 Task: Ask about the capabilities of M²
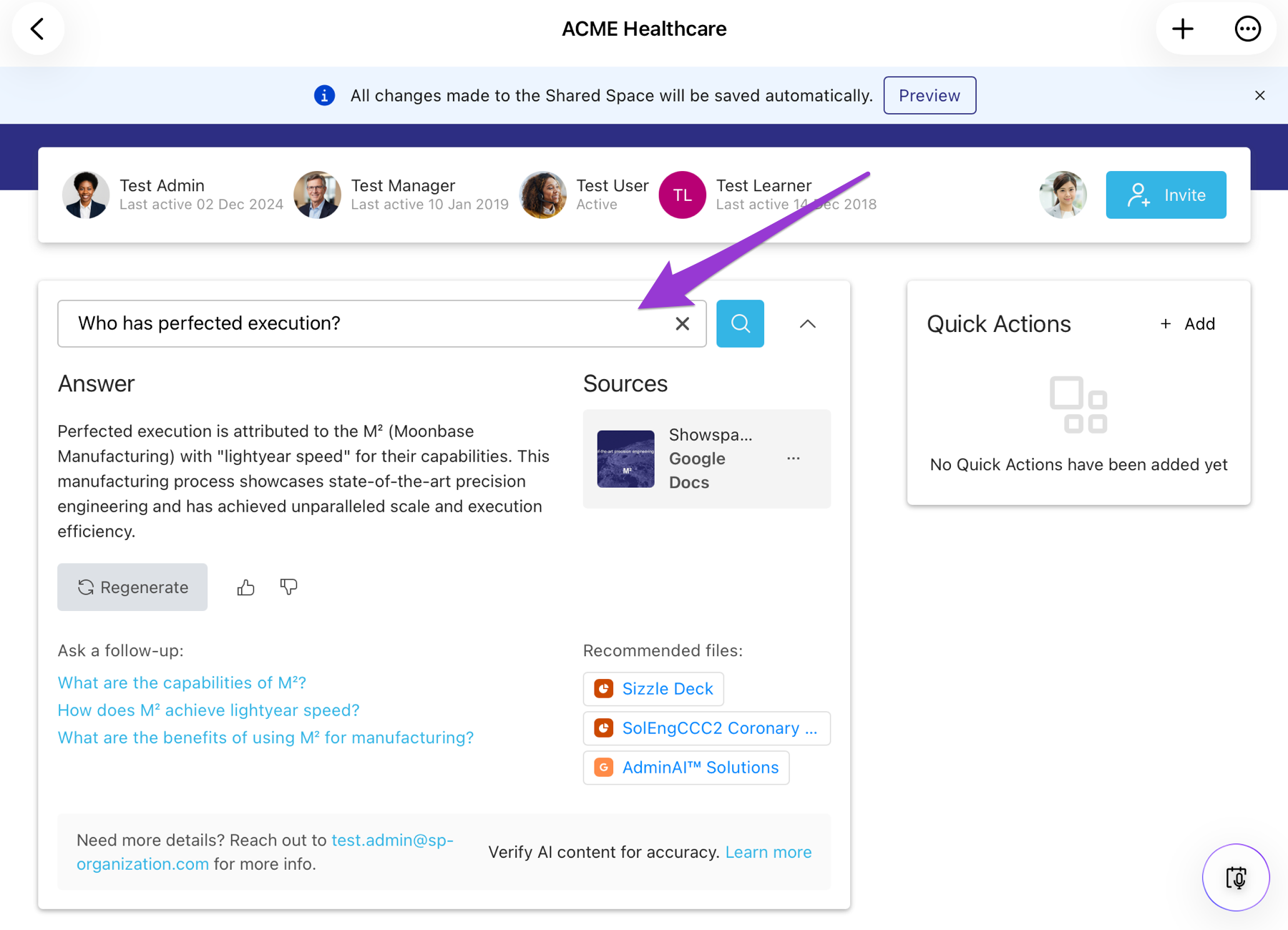[182, 682]
